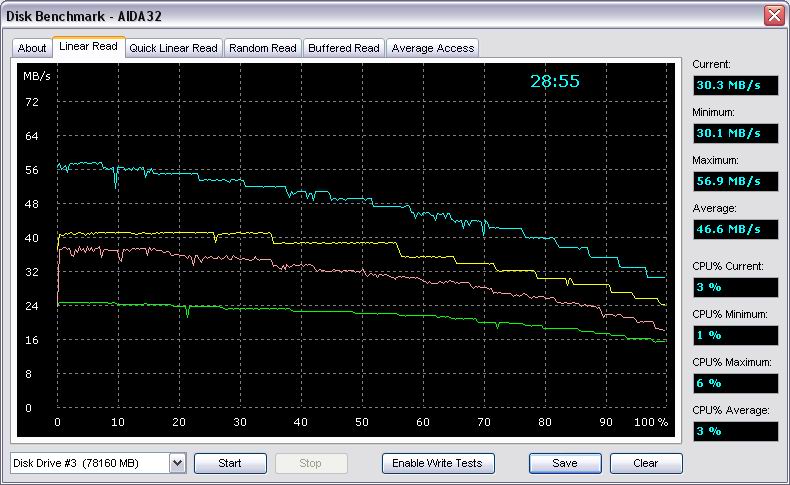Click the 28:55 elapsed time readout
Image resolution: width=790 pixels, height=485 pixels.
click(x=555, y=81)
